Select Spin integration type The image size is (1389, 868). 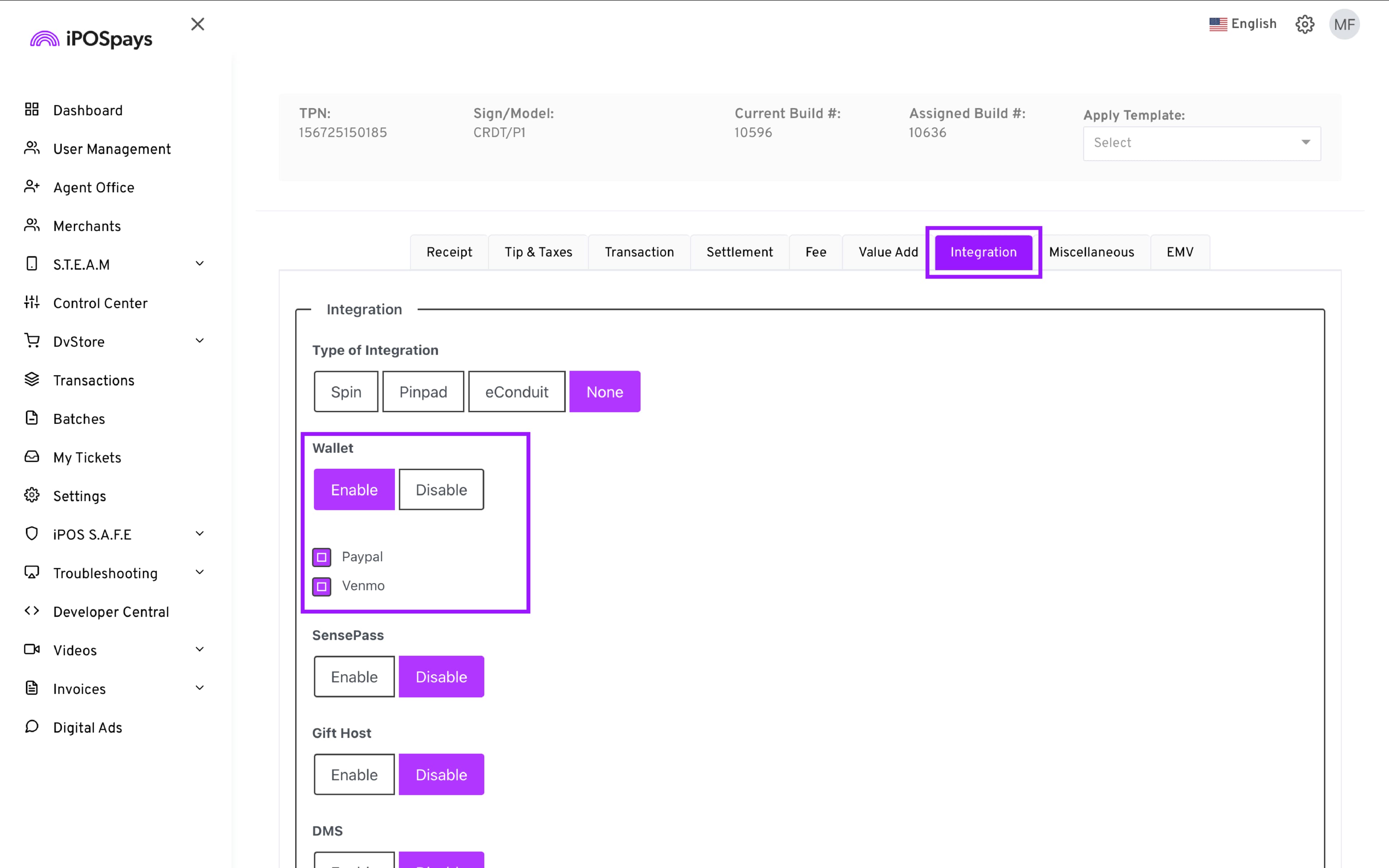tap(345, 392)
